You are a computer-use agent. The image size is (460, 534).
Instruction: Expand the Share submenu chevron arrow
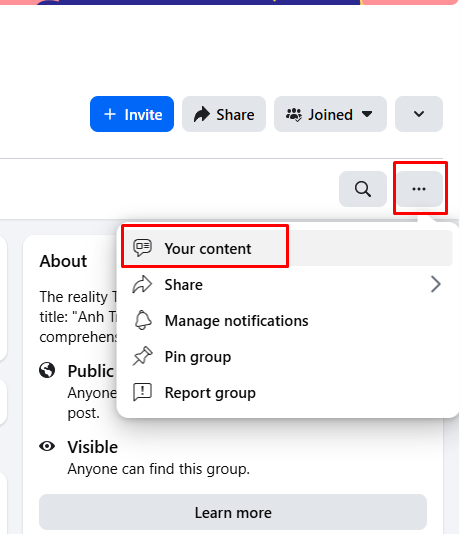coord(435,284)
